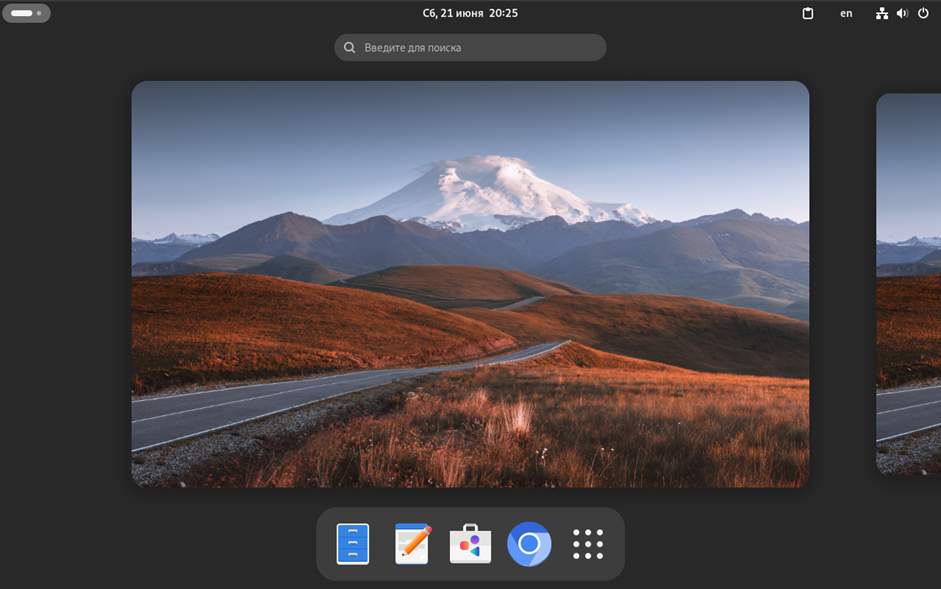Open the wired network status icon
Image resolution: width=941 pixels, height=589 pixels.
[882, 14]
